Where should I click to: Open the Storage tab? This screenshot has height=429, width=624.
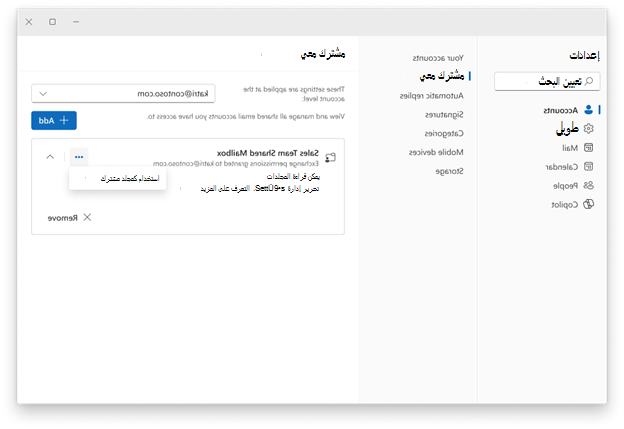coord(449,172)
